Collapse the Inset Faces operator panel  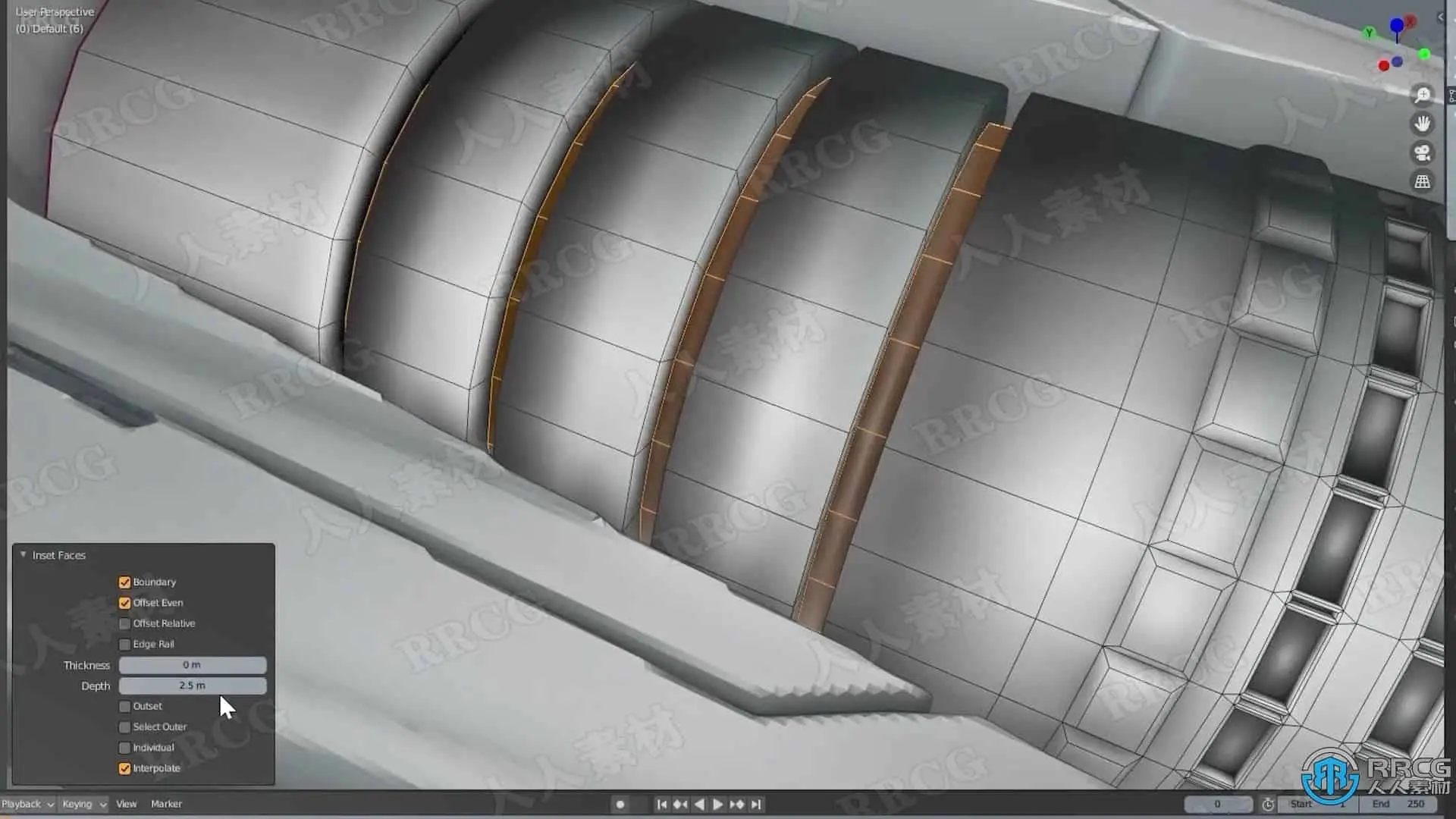pos(24,555)
